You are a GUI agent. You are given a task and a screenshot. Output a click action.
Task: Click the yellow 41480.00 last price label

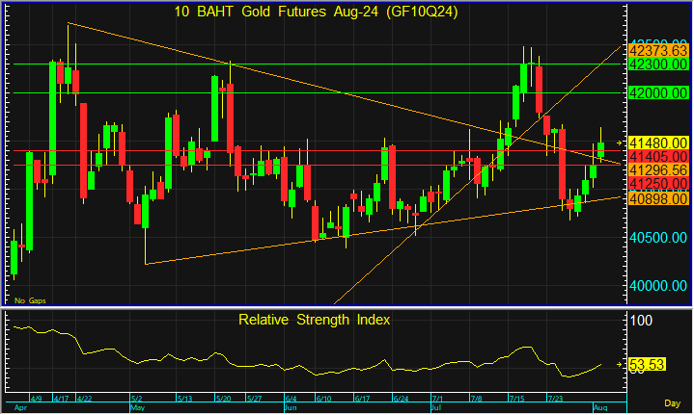[x=658, y=143]
